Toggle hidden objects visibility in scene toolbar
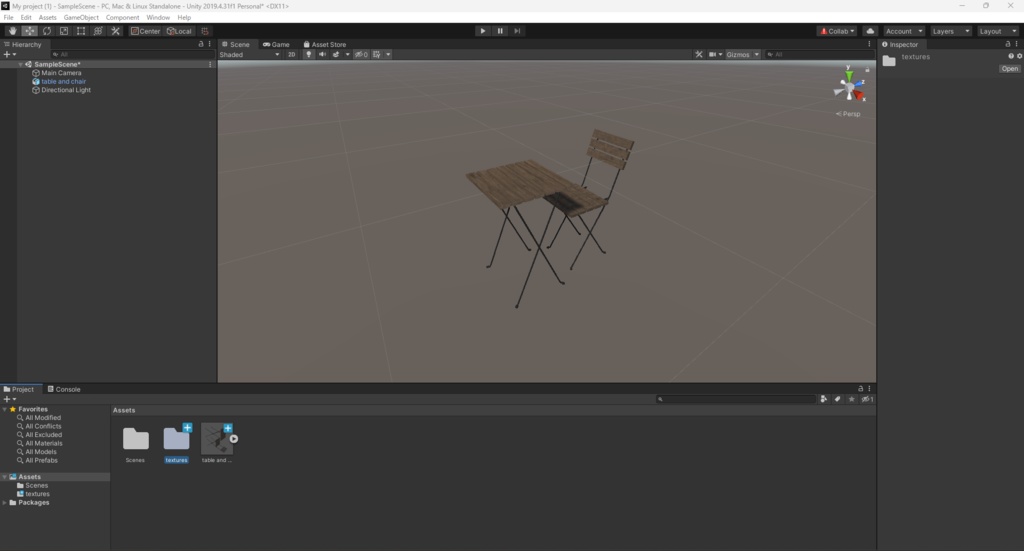Viewport: 1024px width, 551px height. tap(361, 54)
